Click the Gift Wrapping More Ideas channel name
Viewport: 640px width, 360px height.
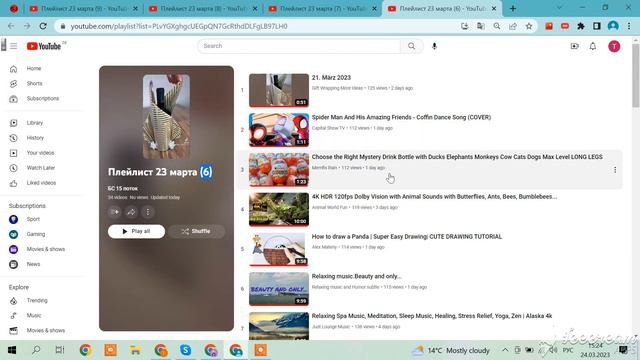click(337, 88)
